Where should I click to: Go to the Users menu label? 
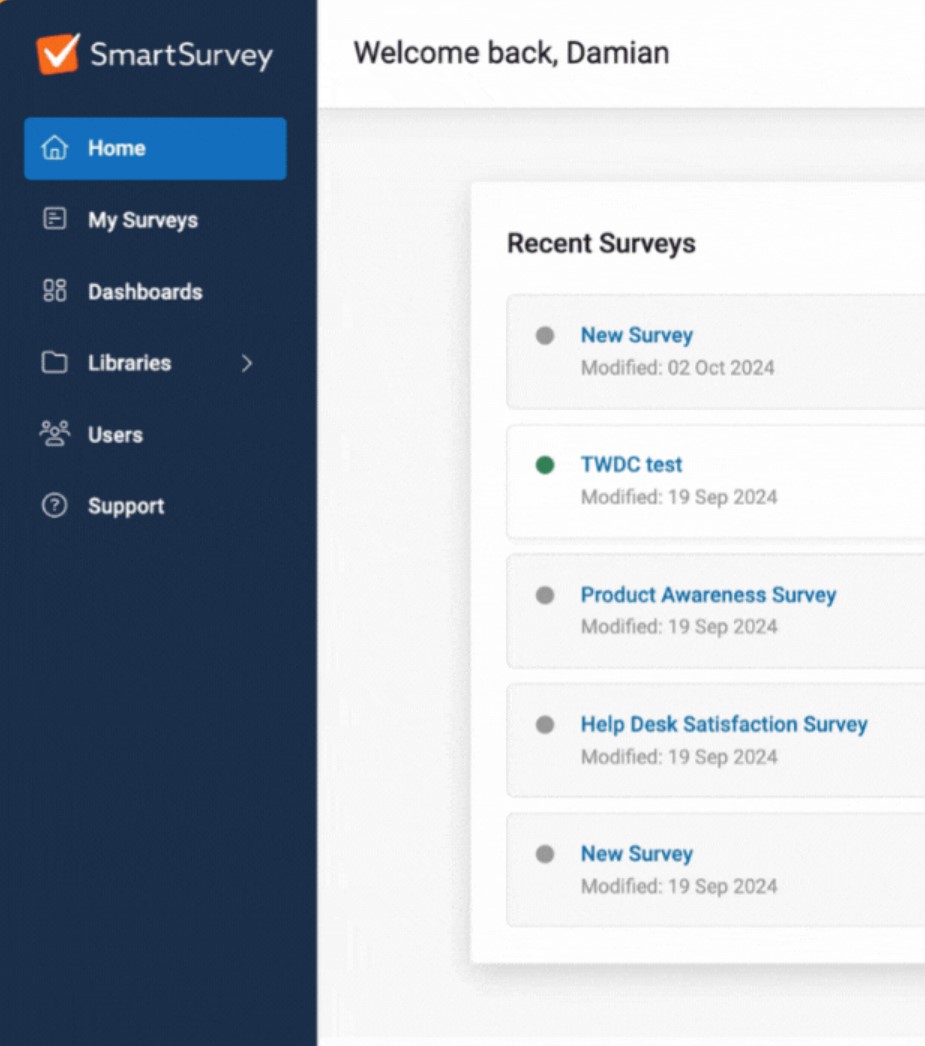115,435
